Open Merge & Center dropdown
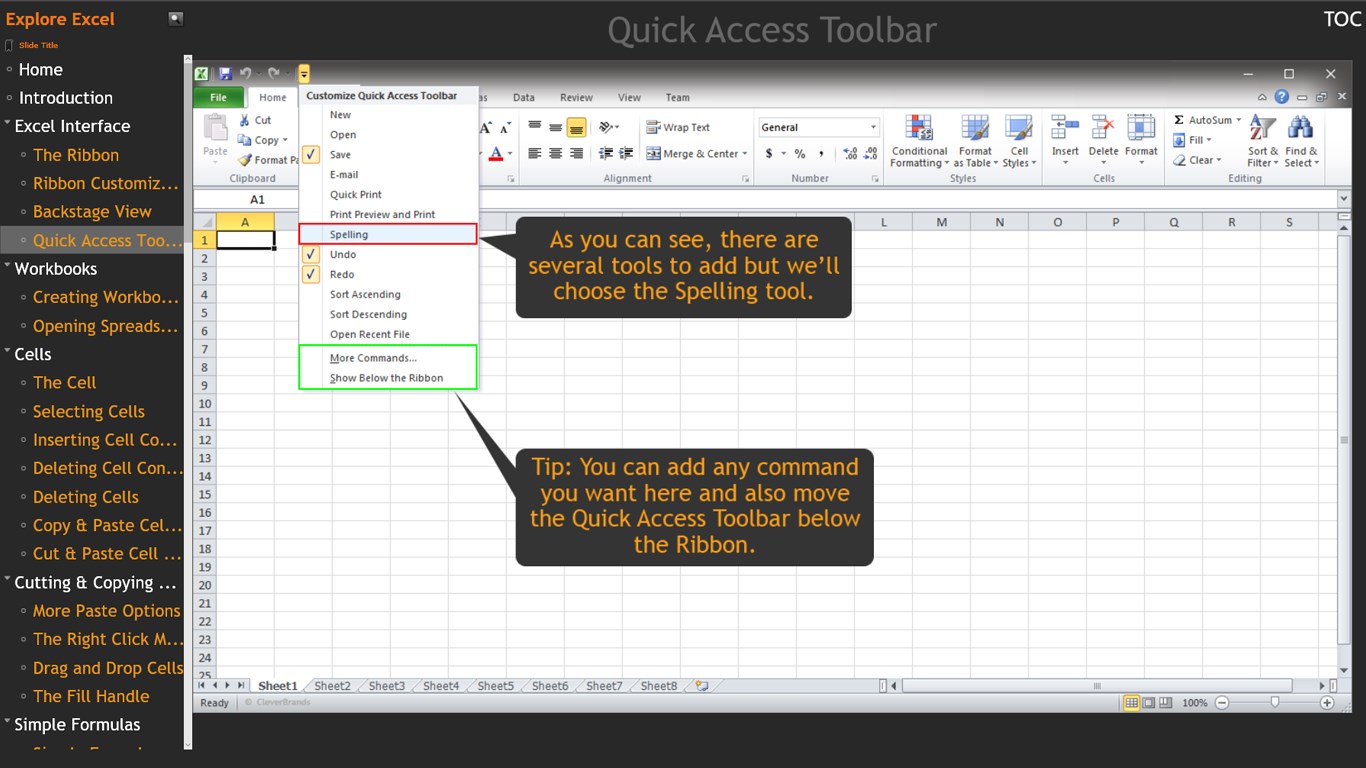Image resolution: width=1366 pixels, height=768 pixels. tap(744, 154)
